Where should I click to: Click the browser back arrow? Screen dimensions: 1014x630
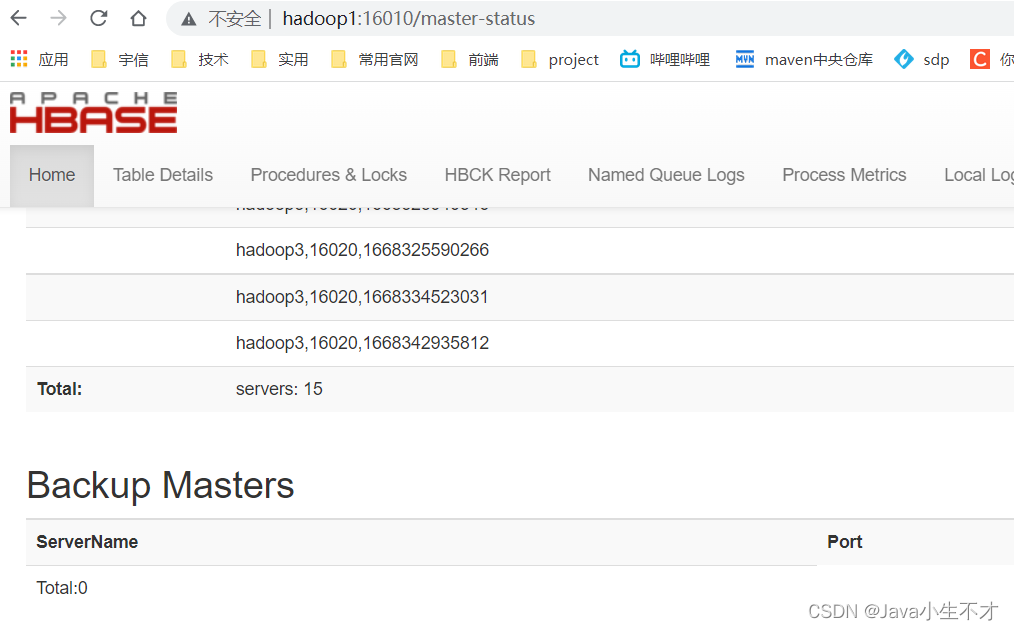pos(18,18)
